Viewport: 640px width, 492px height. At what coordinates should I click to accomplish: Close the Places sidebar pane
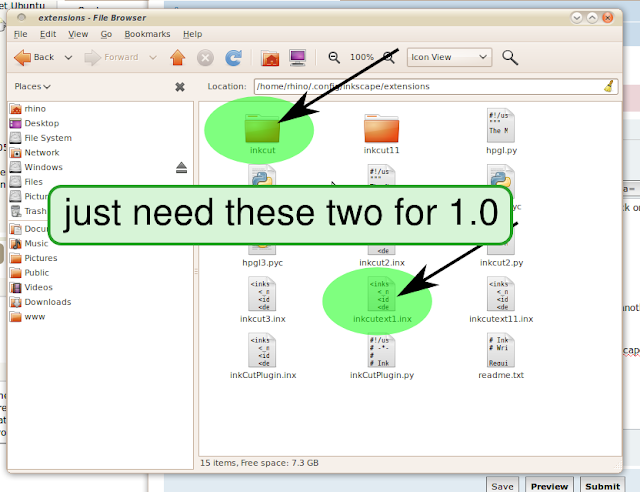[x=180, y=87]
